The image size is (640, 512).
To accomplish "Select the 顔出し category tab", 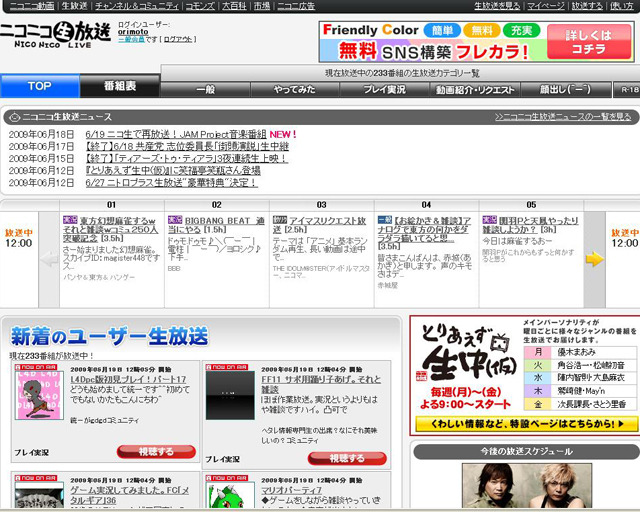I will point(566,90).
